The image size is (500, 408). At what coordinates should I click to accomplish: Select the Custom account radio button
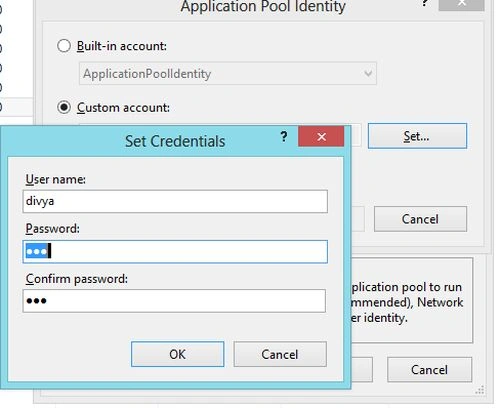(x=64, y=107)
